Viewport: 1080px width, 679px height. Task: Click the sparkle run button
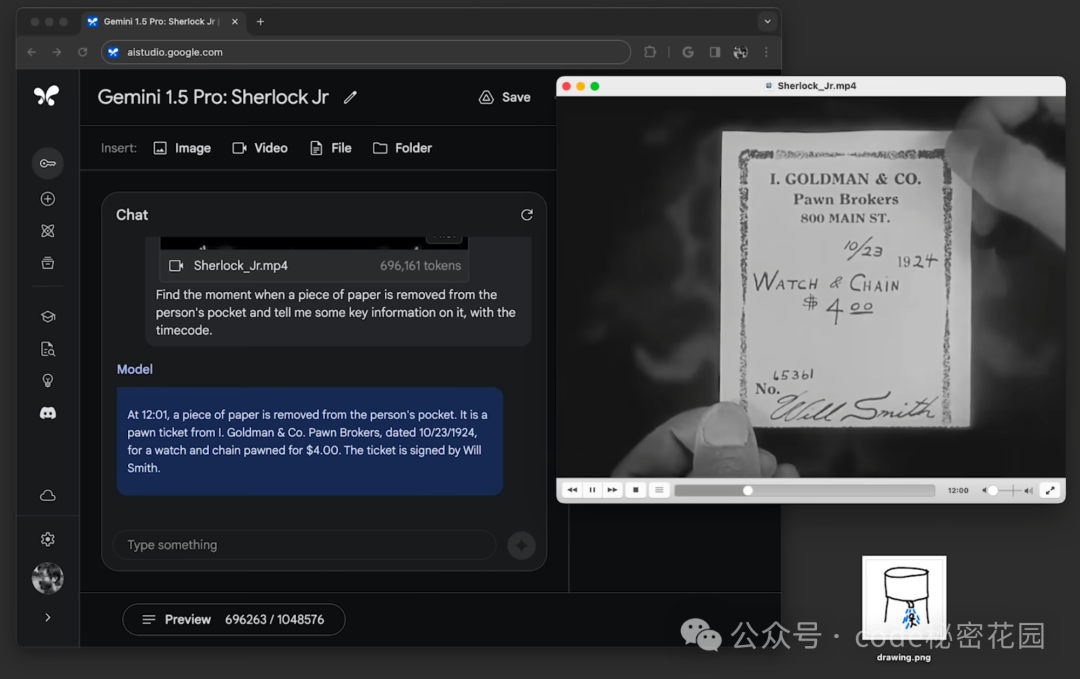point(521,545)
